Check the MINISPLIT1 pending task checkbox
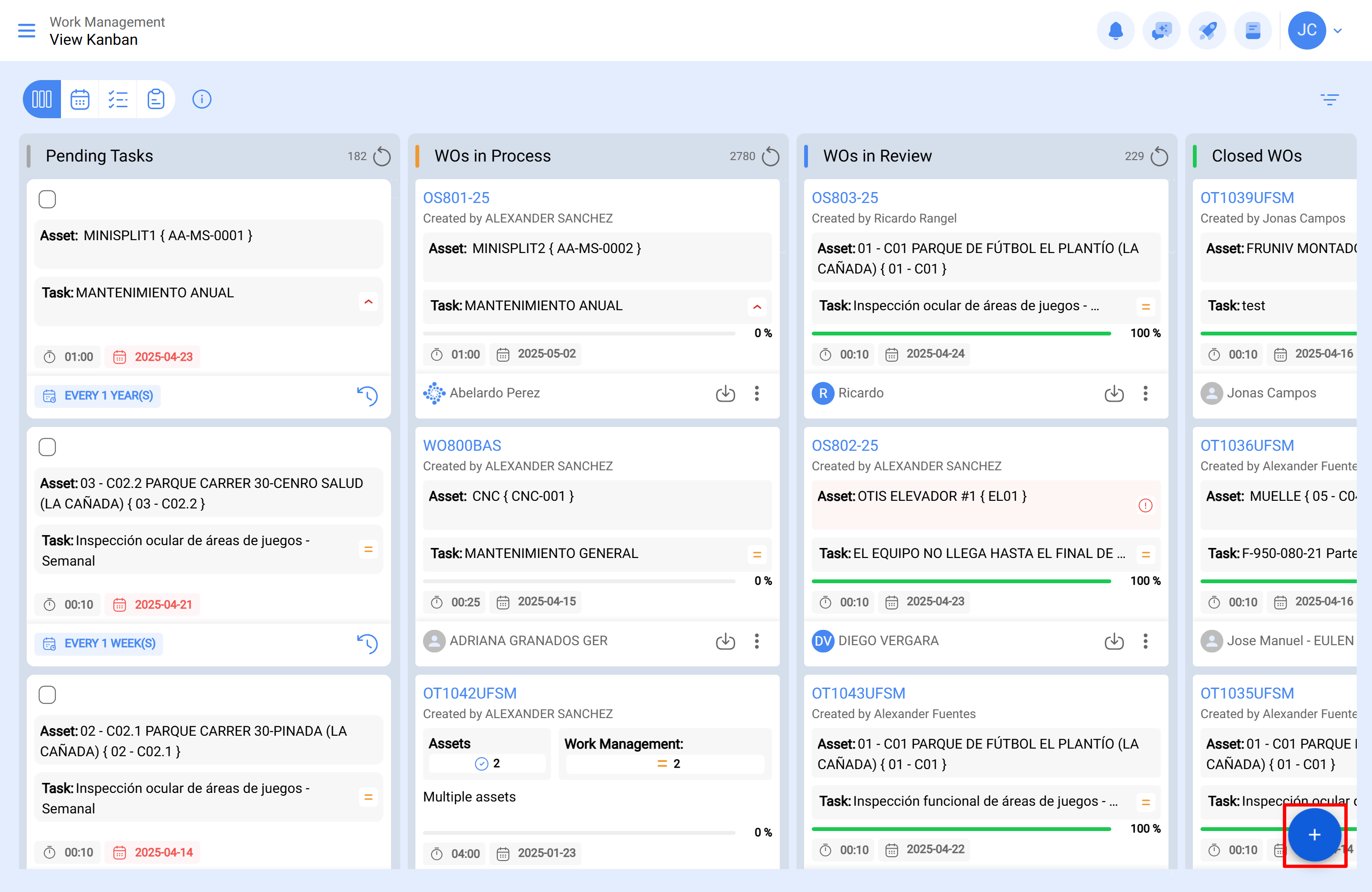Screen dimensions: 1372x892 (x=47, y=200)
